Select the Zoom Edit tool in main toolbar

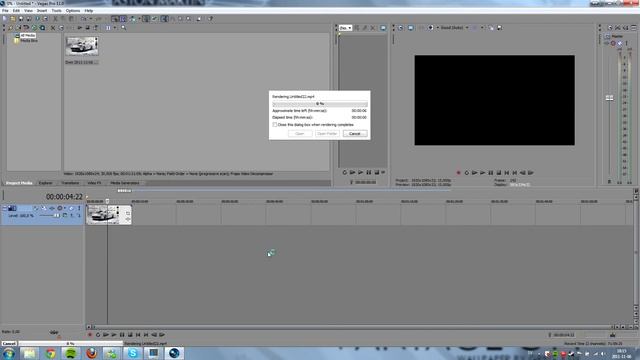pyautogui.click(x=188, y=19)
